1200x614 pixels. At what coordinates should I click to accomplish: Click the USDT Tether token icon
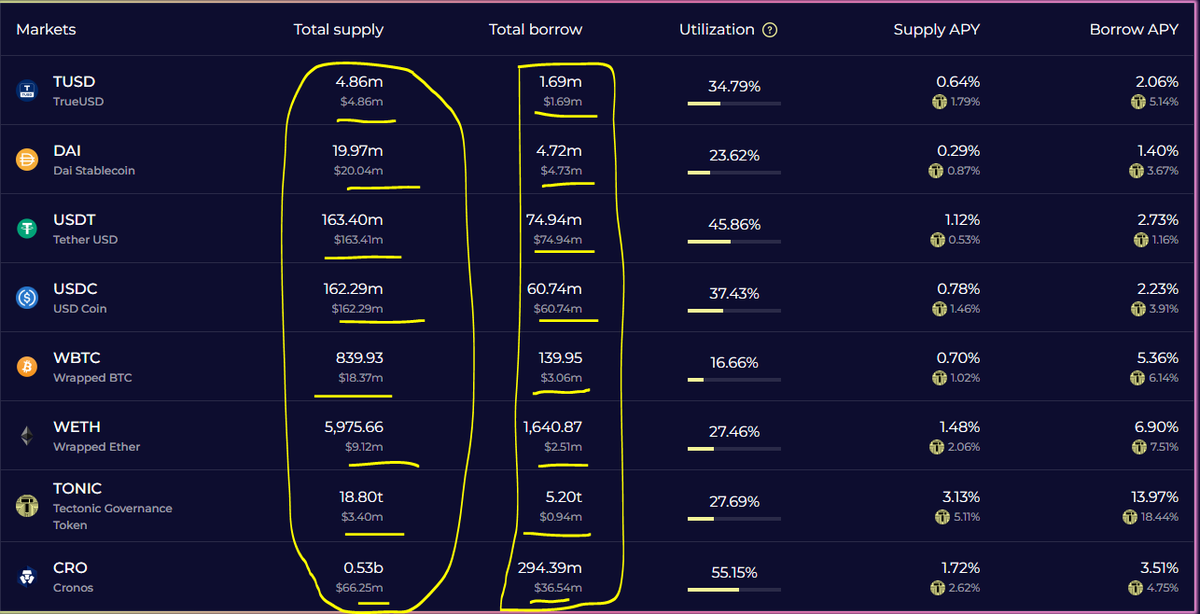[27, 229]
